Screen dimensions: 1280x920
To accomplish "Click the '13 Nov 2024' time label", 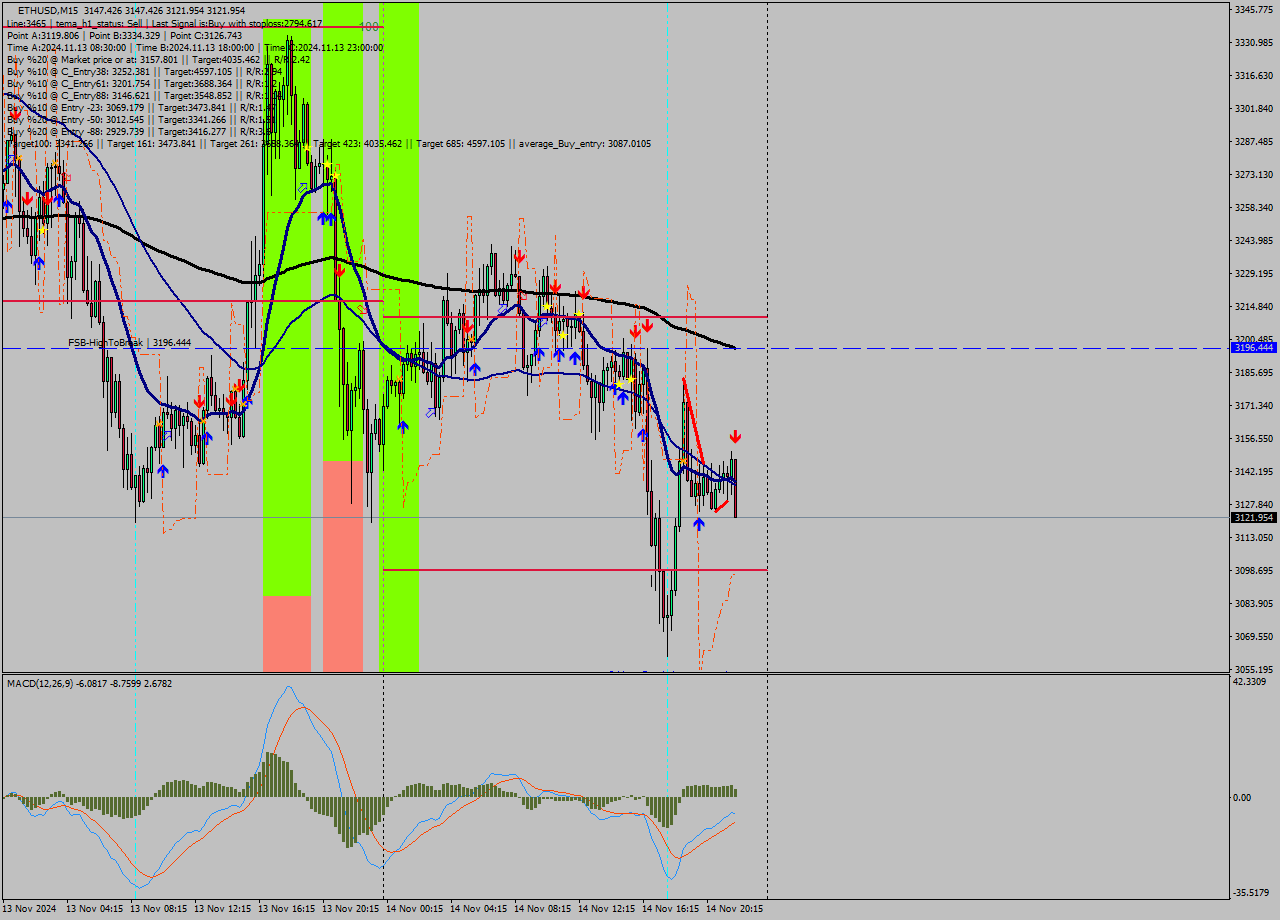I will pyautogui.click(x=30, y=909).
